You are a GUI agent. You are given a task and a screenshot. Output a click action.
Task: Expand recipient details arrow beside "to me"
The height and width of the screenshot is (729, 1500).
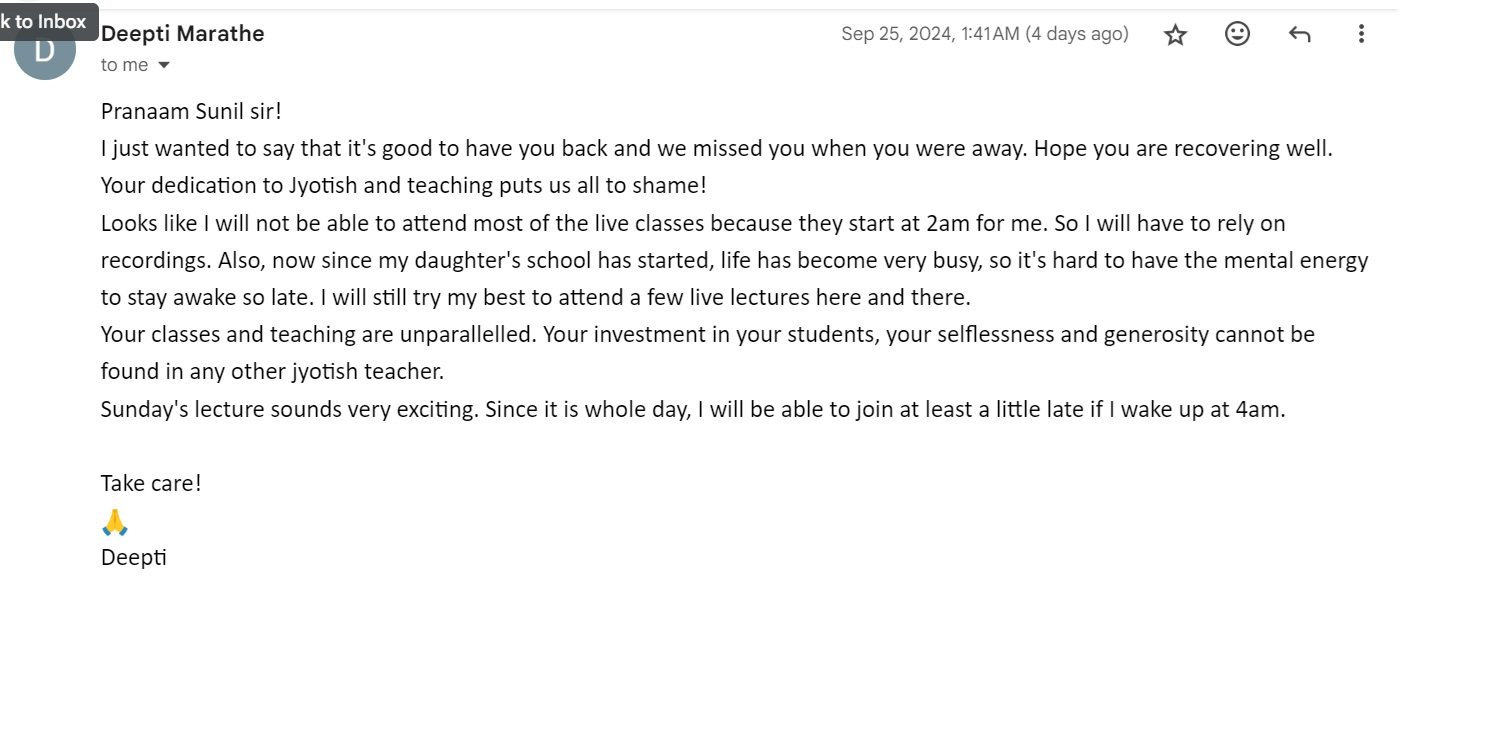164,66
